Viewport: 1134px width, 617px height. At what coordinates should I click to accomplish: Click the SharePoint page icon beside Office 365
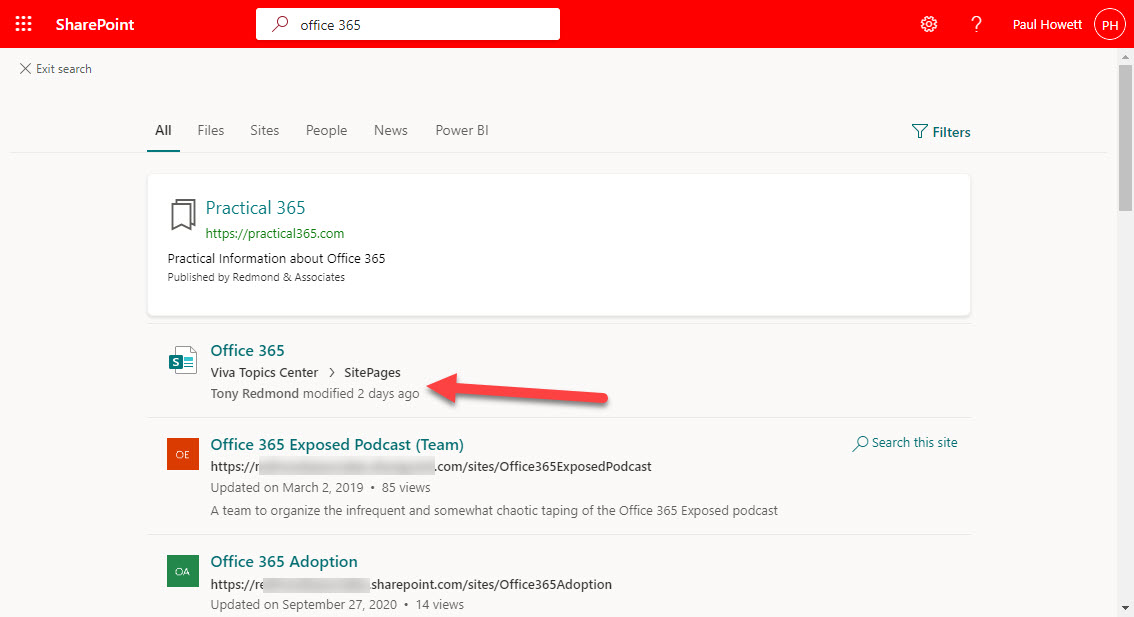[x=183, y=360]
